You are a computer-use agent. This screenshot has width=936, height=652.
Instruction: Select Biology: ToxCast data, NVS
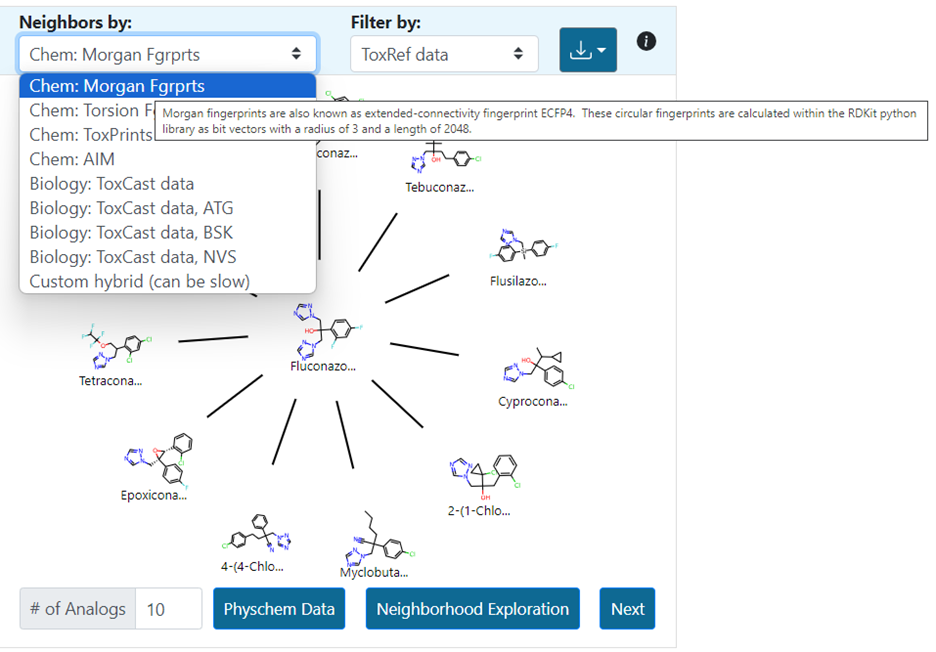point(168,257)
